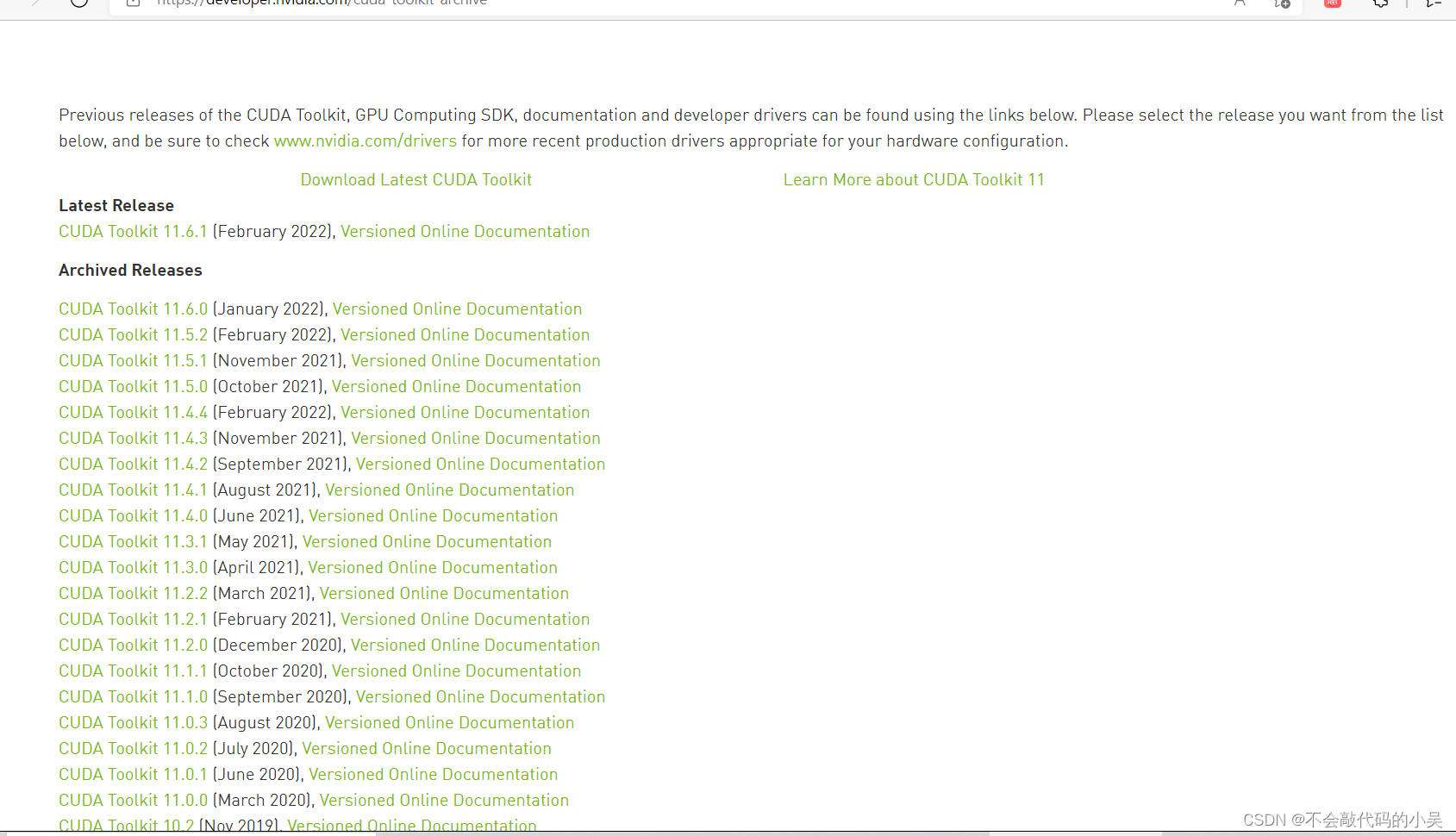View documentation for CUDA Toolkit 11.0.1
Image resolution: width=1456 pixels, height=836 pixels.
click(x=434, y=775)
